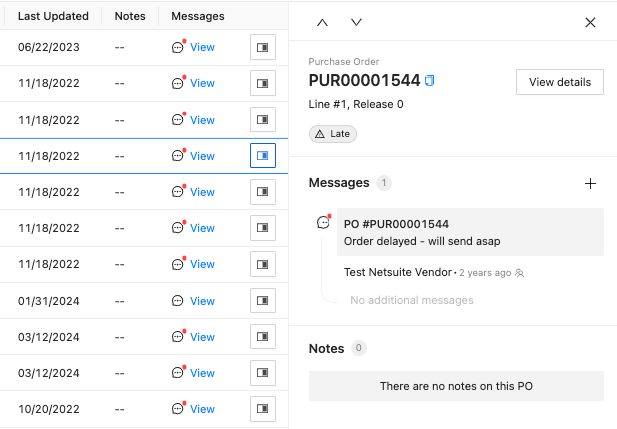The height and width of the screenshot is (429, 617).
Task: Click the notes dash in the 06/22/2023 row
Action: (x=120, y=48)
